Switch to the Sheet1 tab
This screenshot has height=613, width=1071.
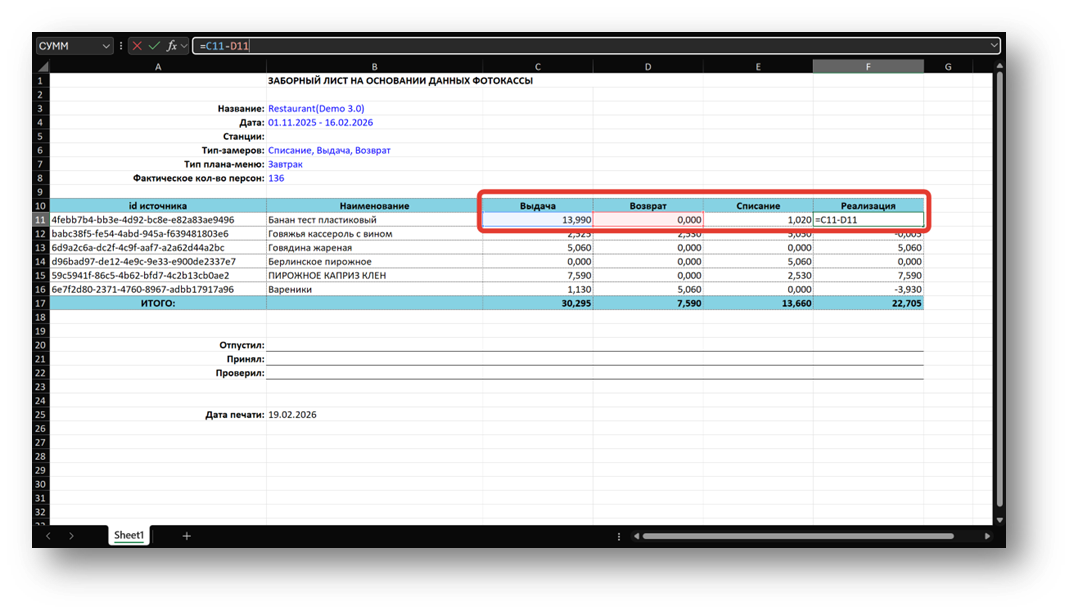click(129, 535)
